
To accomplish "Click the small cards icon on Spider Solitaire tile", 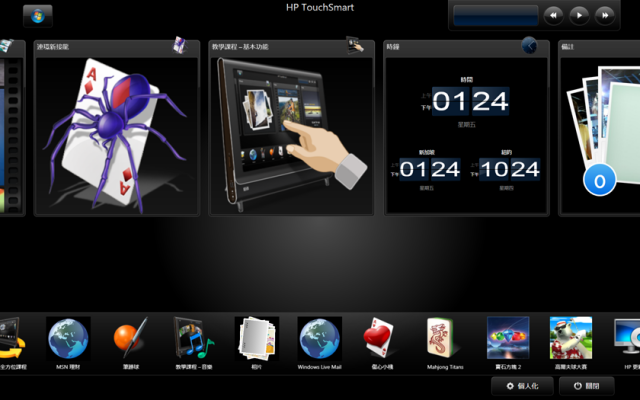I will pos(180,45).
